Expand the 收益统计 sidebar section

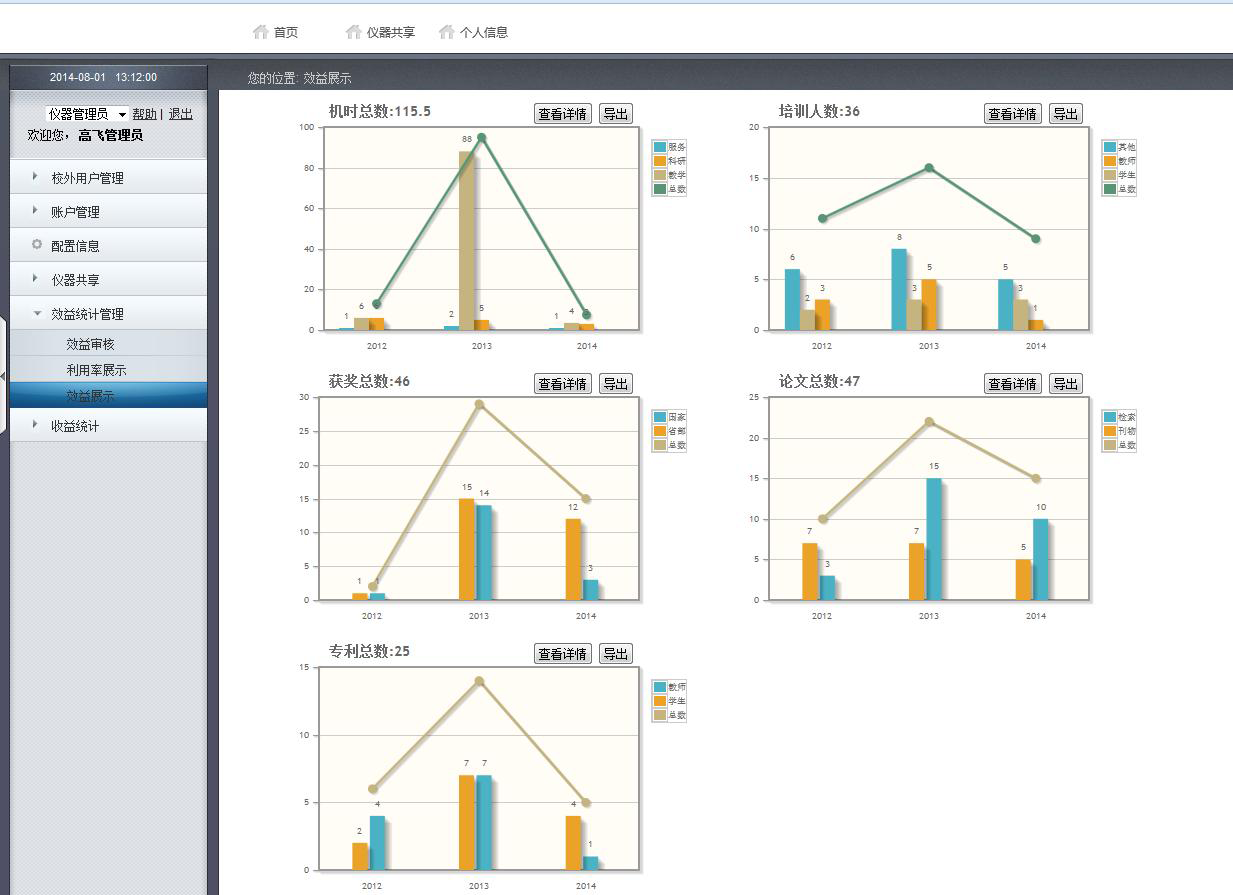[x=75, y=426]
